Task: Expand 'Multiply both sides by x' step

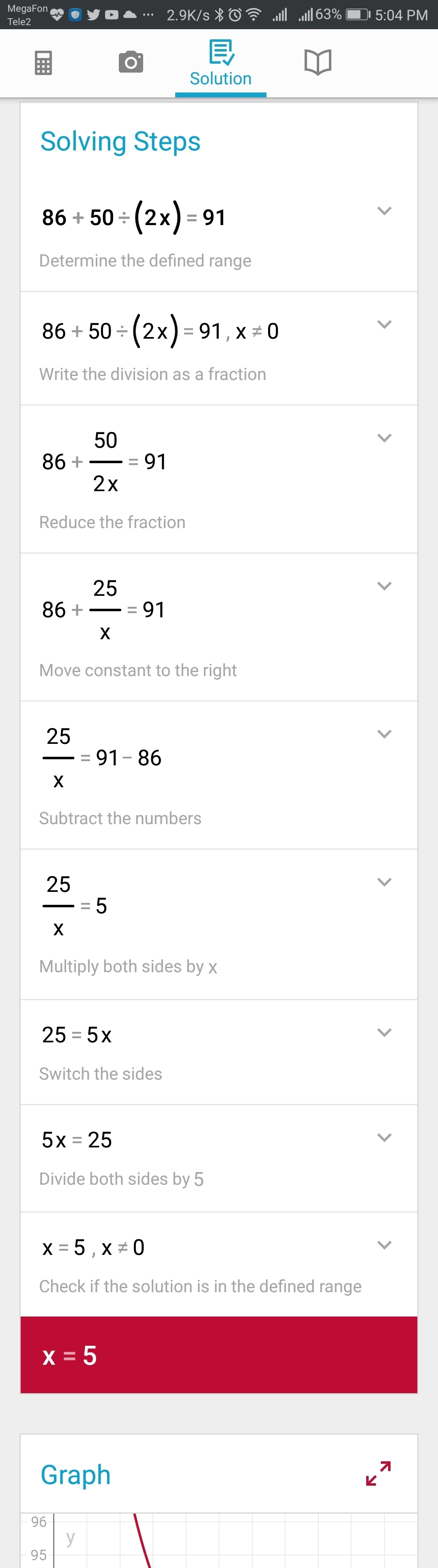Action: [x=384, y=882]
